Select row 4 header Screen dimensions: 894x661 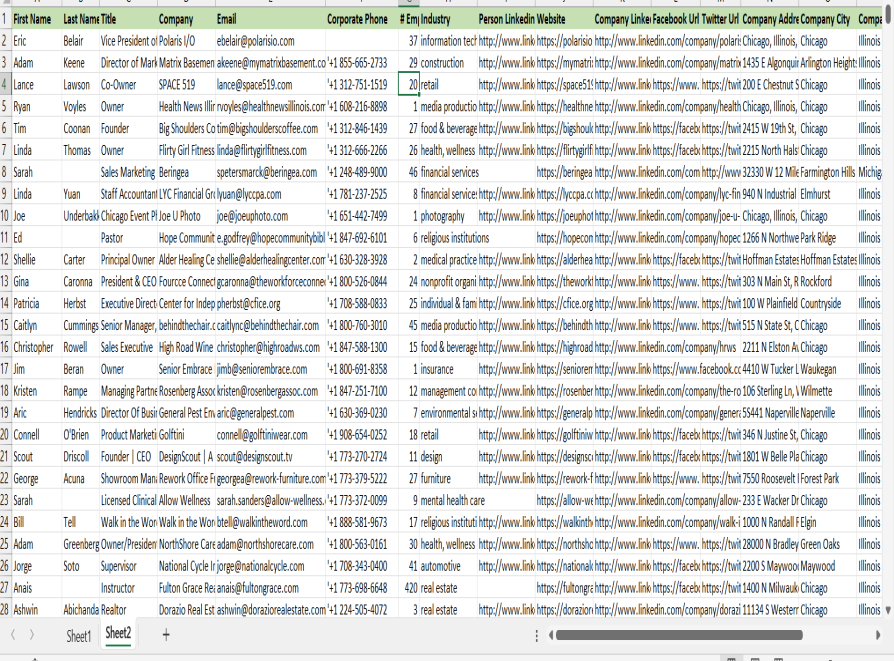pyautogui.click(x=5, y=85)
